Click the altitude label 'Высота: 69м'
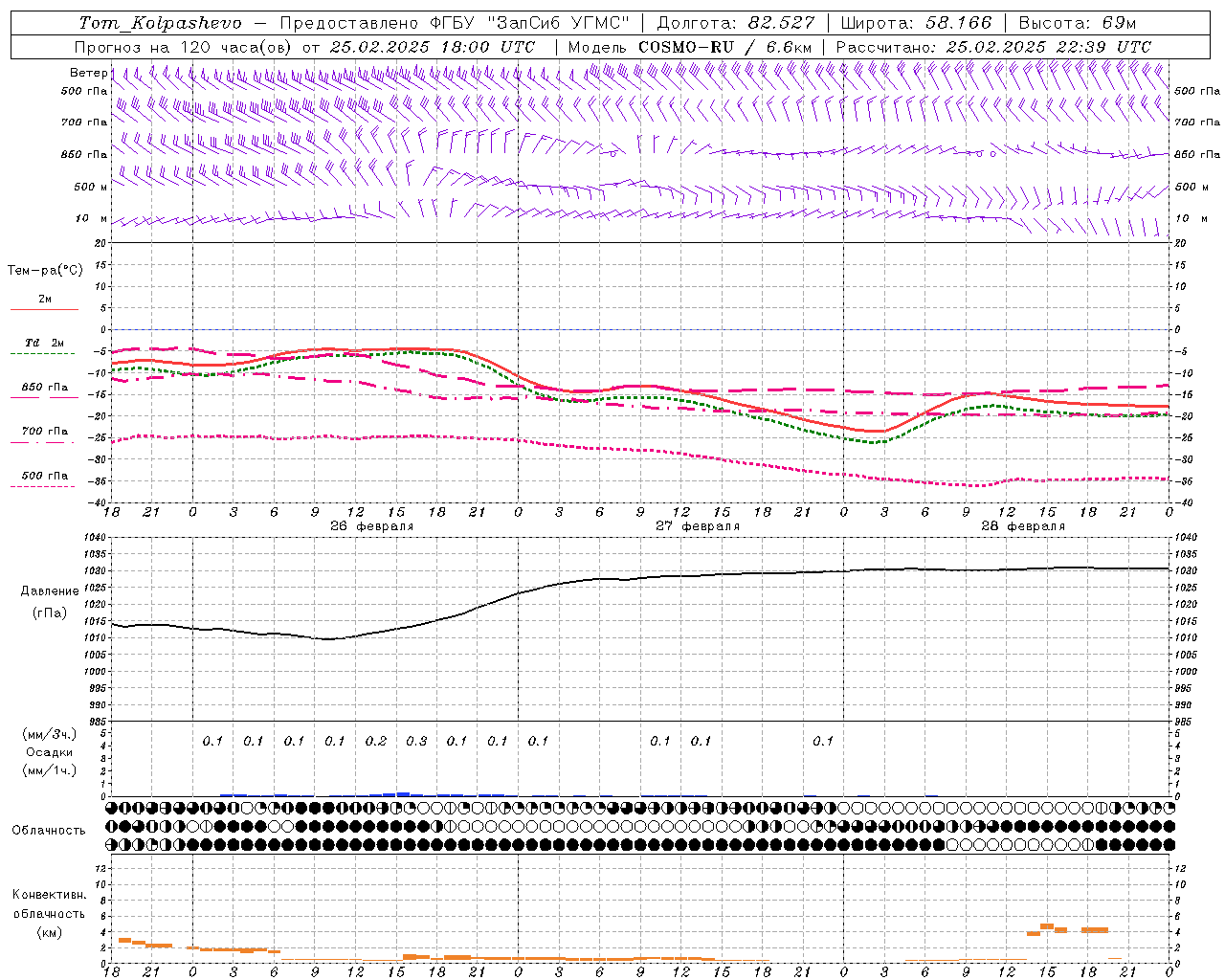Viewport: 1225px width, 980px height. click(1078, 23)
